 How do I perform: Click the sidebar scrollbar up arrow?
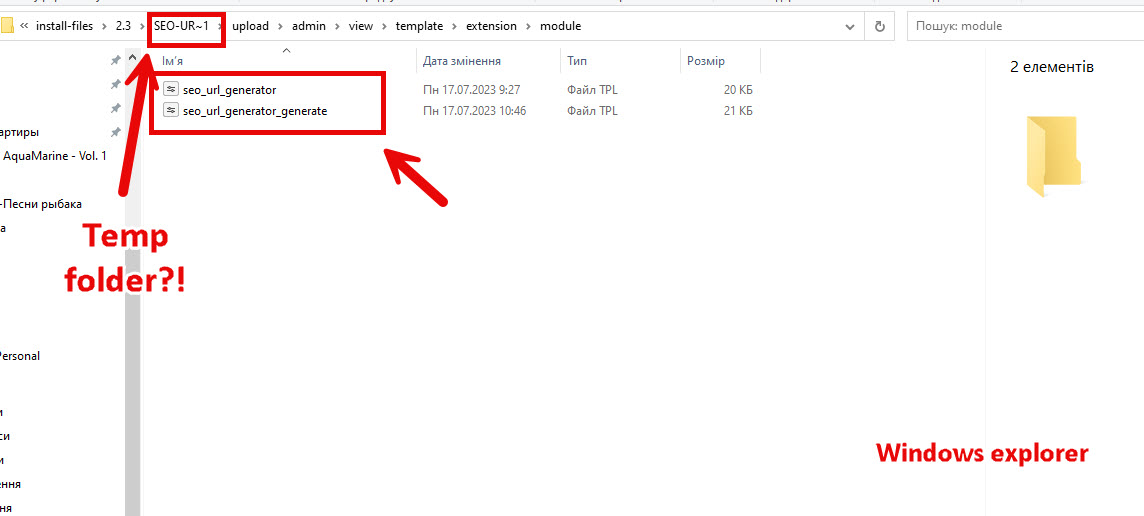coord(132,59)
